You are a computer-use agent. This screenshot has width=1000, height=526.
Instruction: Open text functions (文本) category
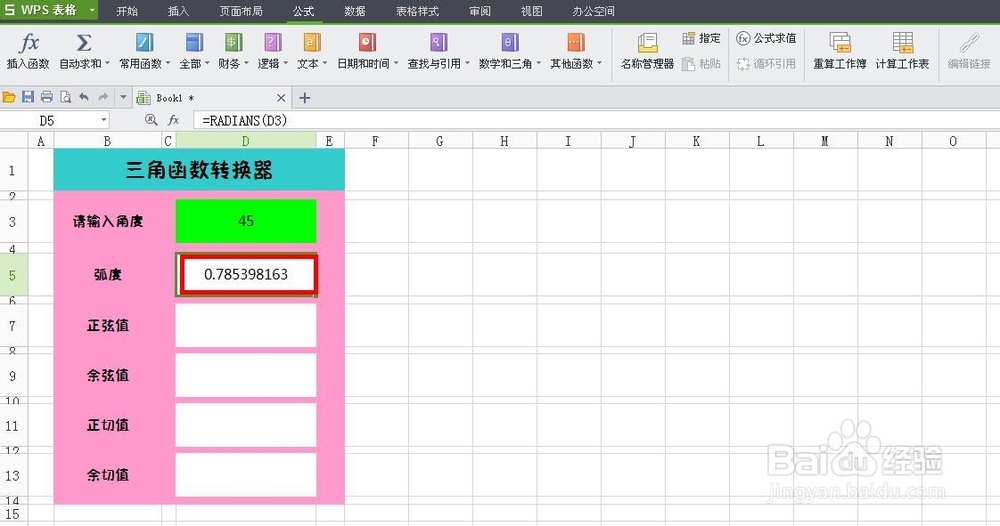pos(312,50)
